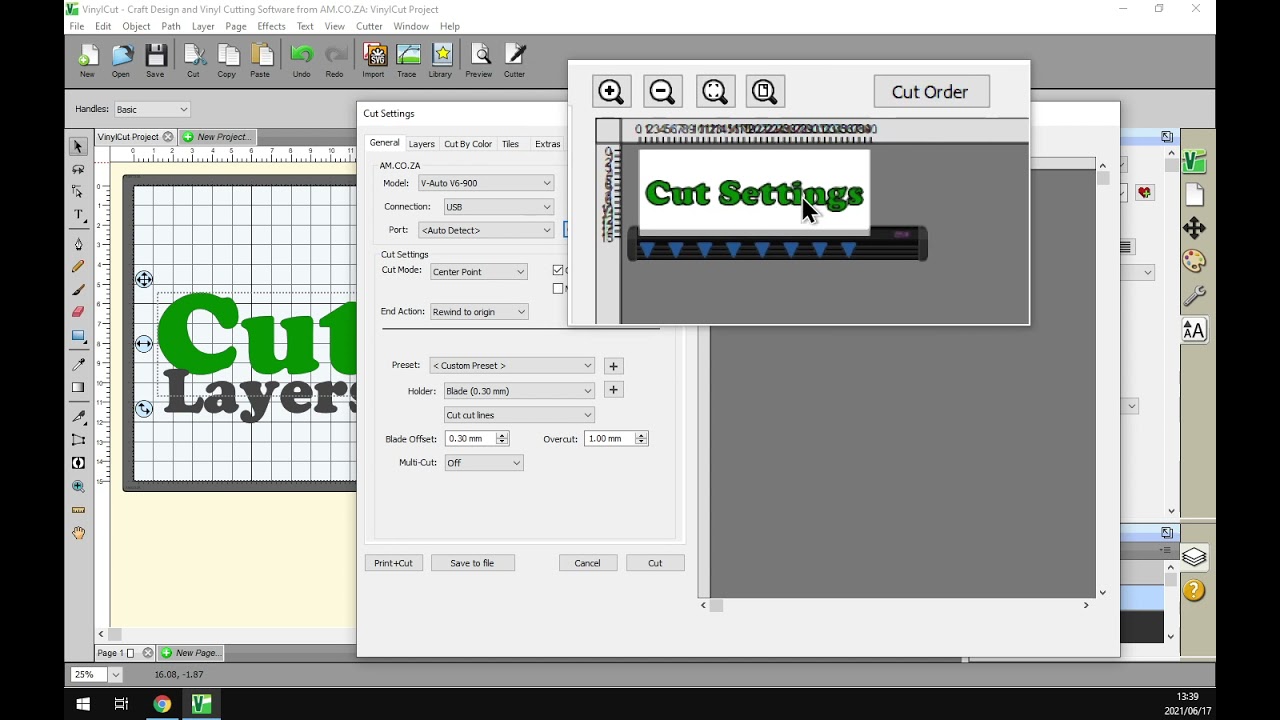Click the New Project tab
The image size is (1280, 720).
[x=216, y=137]
